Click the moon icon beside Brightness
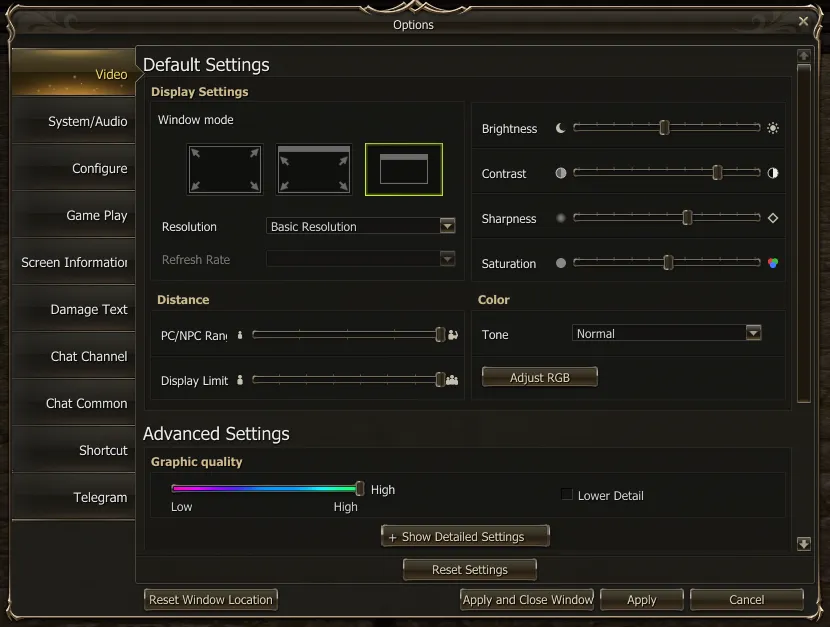Screen dimensions: 830x627 (561, 128)
